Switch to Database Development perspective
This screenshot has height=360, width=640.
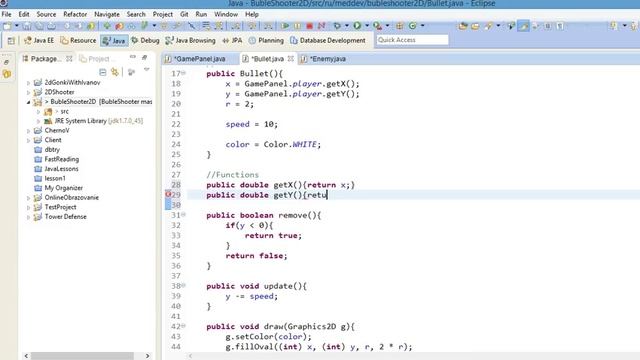pos(328,40)
